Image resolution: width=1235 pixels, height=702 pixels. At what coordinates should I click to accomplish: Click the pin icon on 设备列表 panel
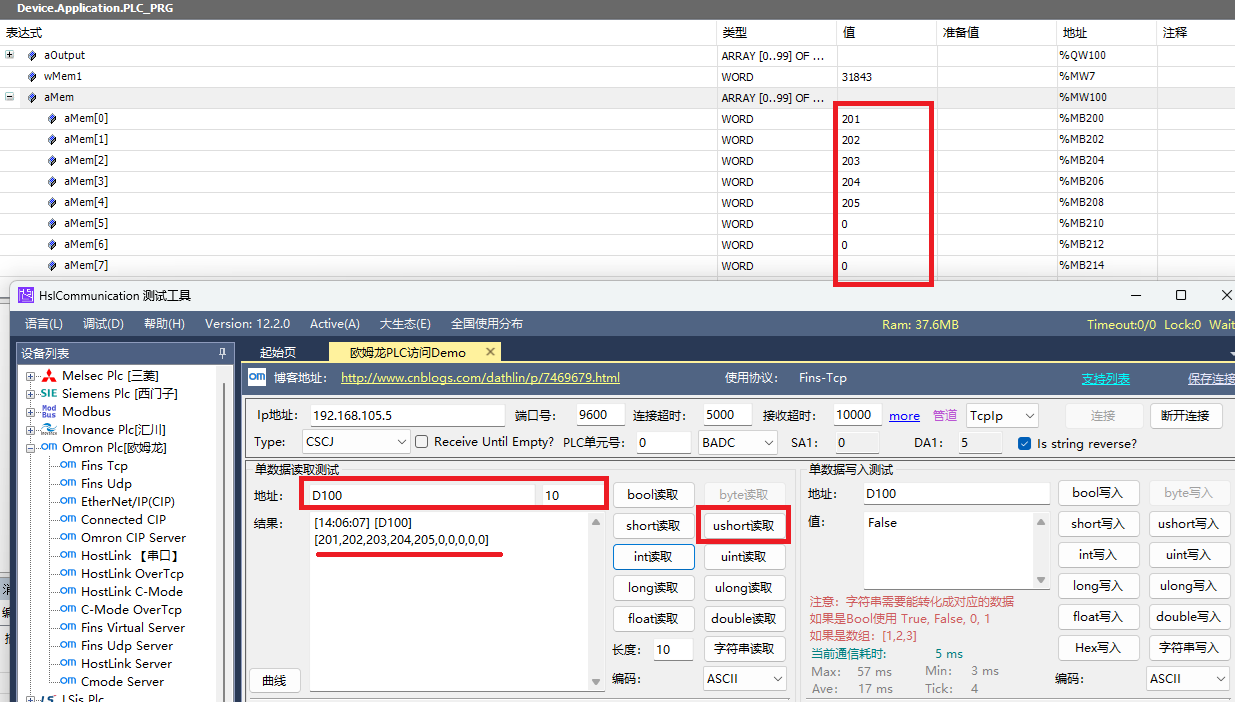pos(222,353)
